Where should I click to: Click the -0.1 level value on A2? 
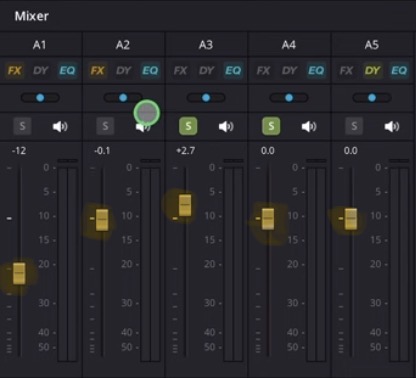(x=102, y=151)
